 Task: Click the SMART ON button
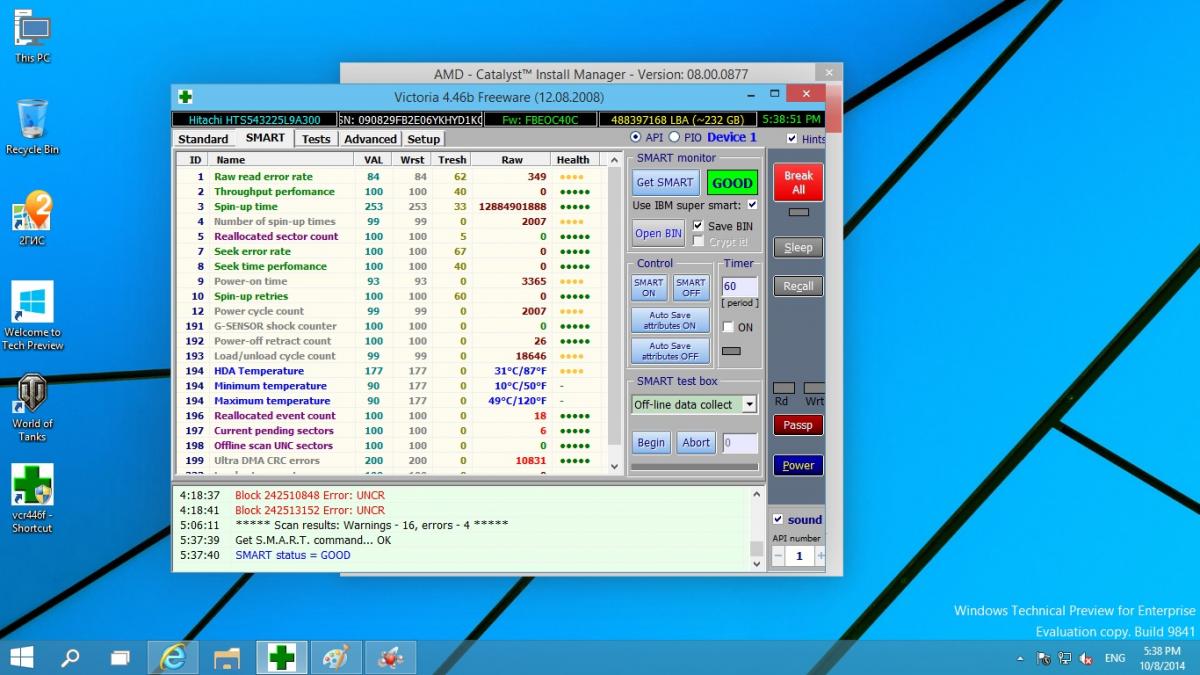click(x=649, y=287)
